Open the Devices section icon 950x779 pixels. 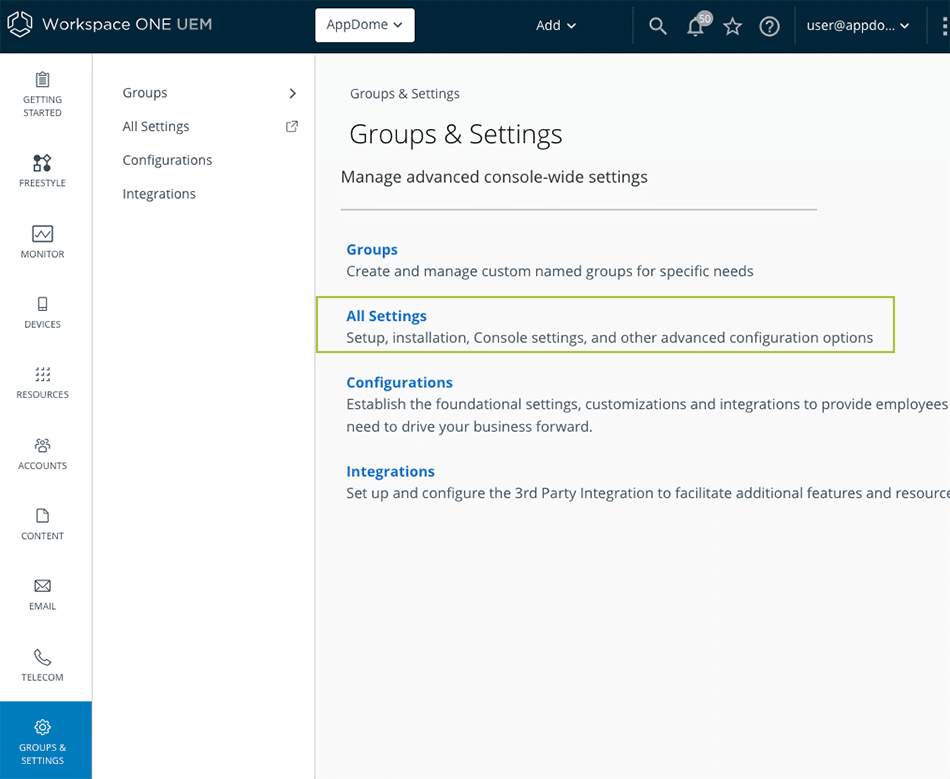(42, 305)
